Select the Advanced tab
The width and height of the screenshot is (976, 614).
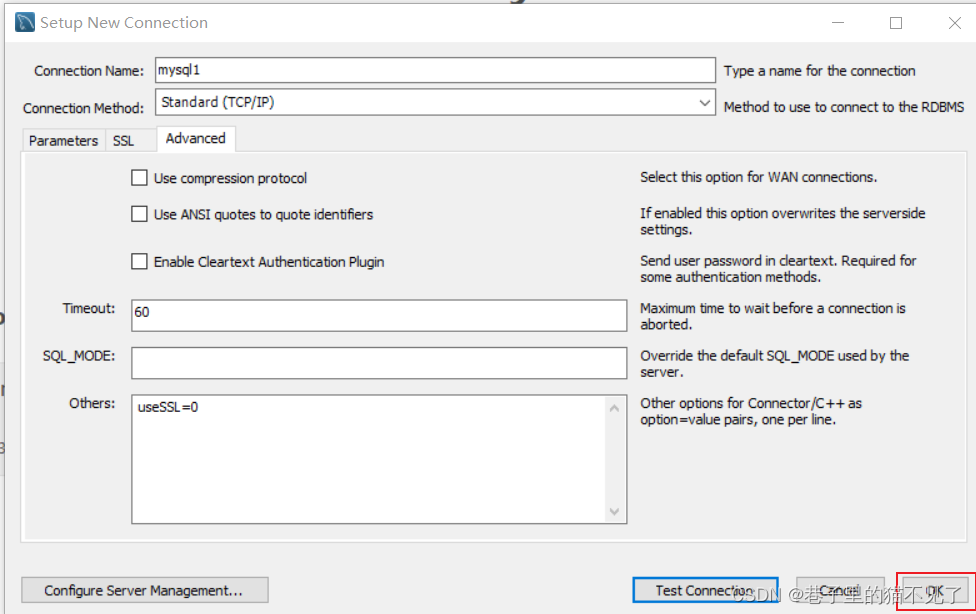click(x=195, y=138)
